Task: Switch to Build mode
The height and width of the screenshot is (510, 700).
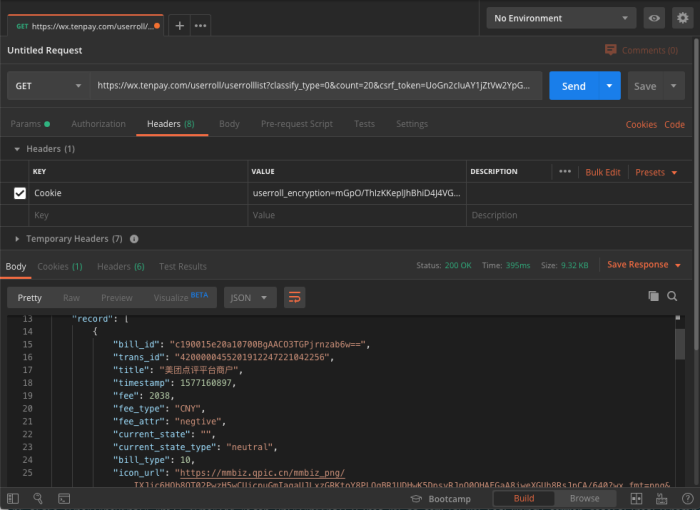Action: (x=524, y=498)
